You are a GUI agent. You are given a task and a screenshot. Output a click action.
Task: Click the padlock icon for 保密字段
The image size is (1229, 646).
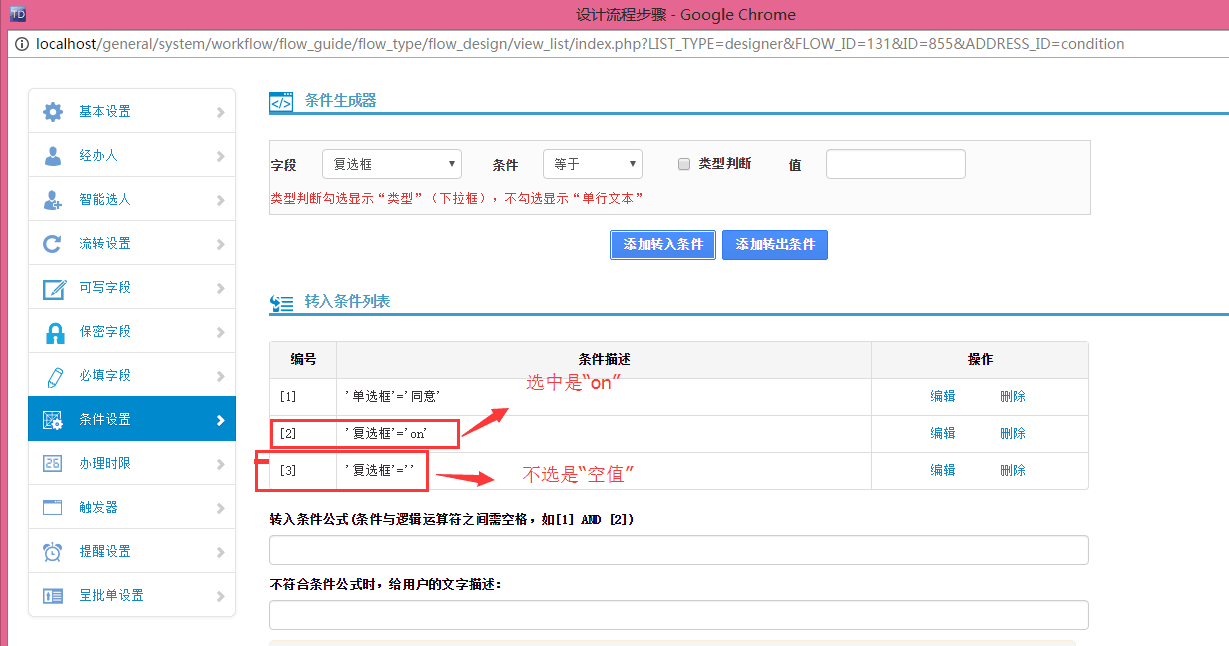click(x=53, y=332)
